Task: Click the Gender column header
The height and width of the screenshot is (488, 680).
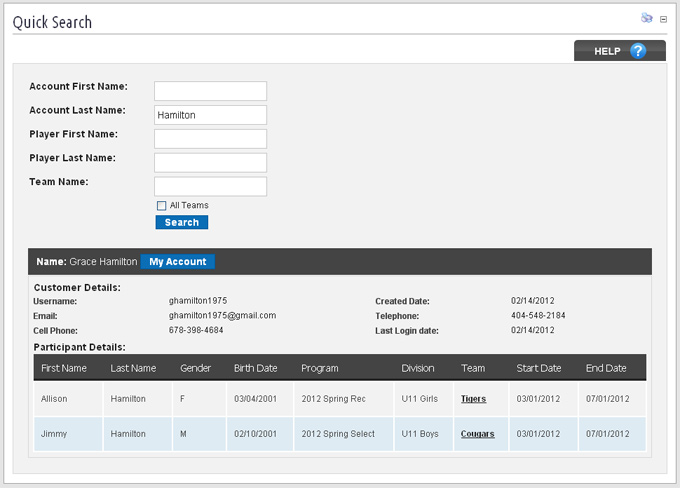Action: 196,368
